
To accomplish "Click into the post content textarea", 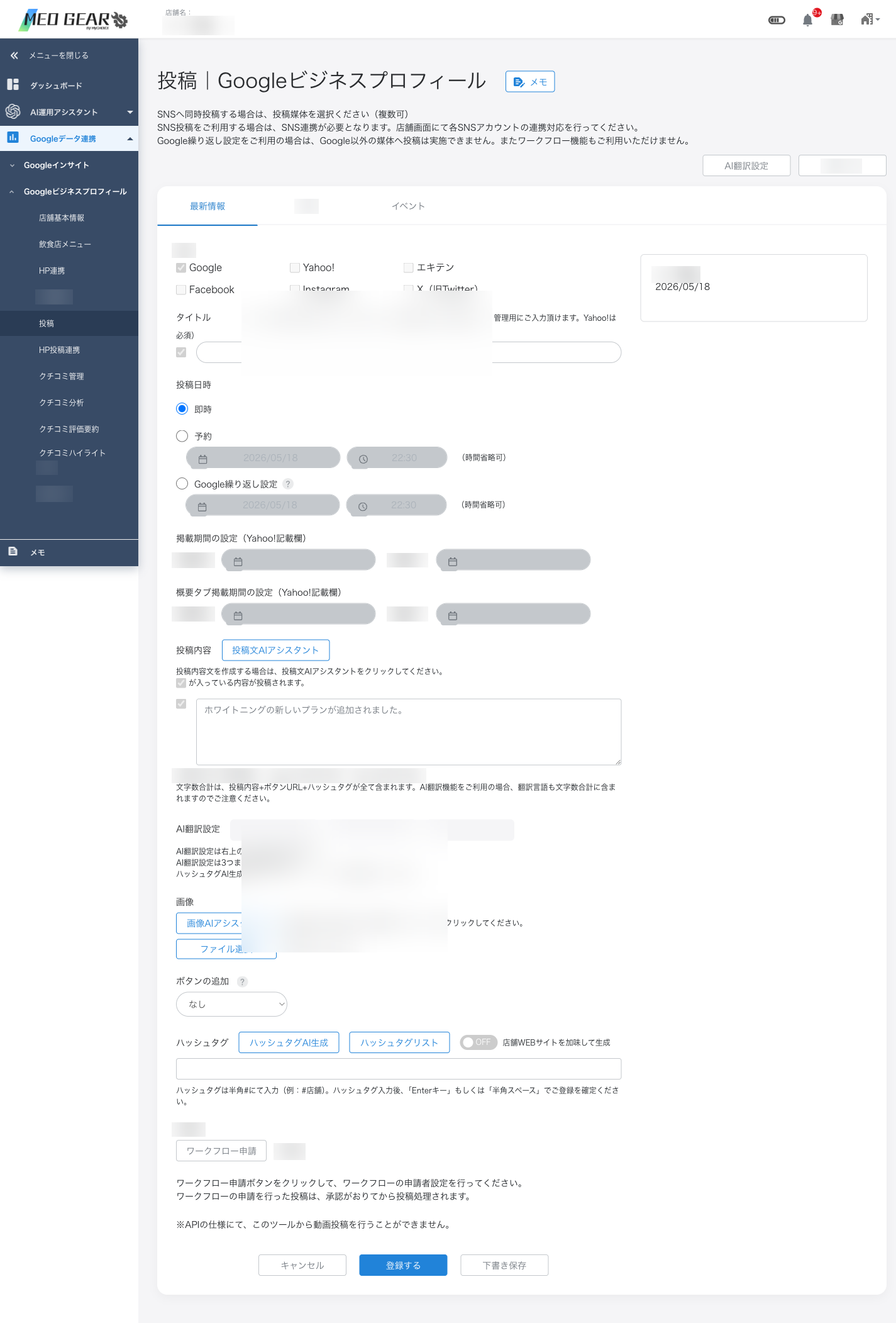I will click(409, 732).
